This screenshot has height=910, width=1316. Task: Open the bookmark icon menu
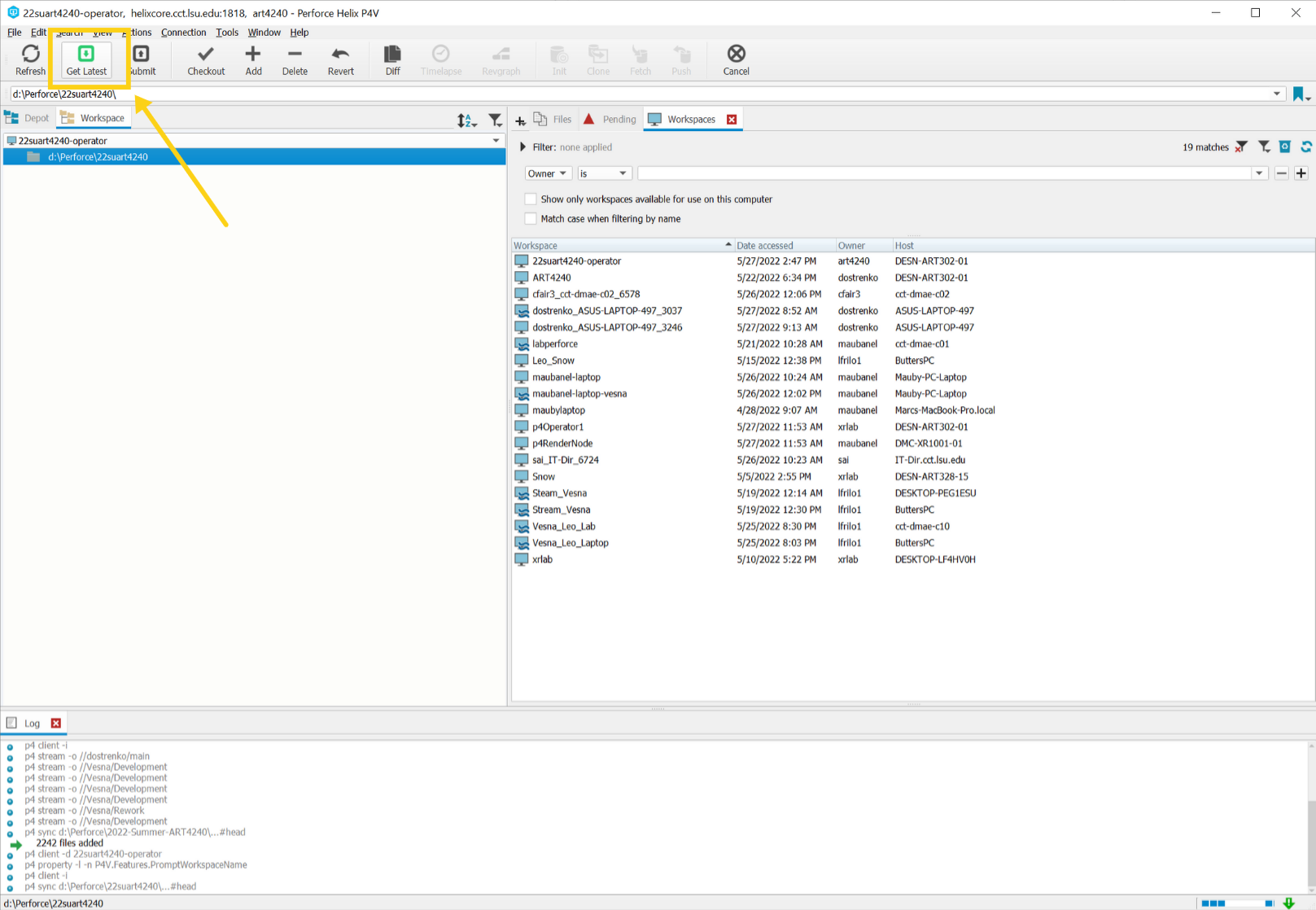[x=1301, y=94]
